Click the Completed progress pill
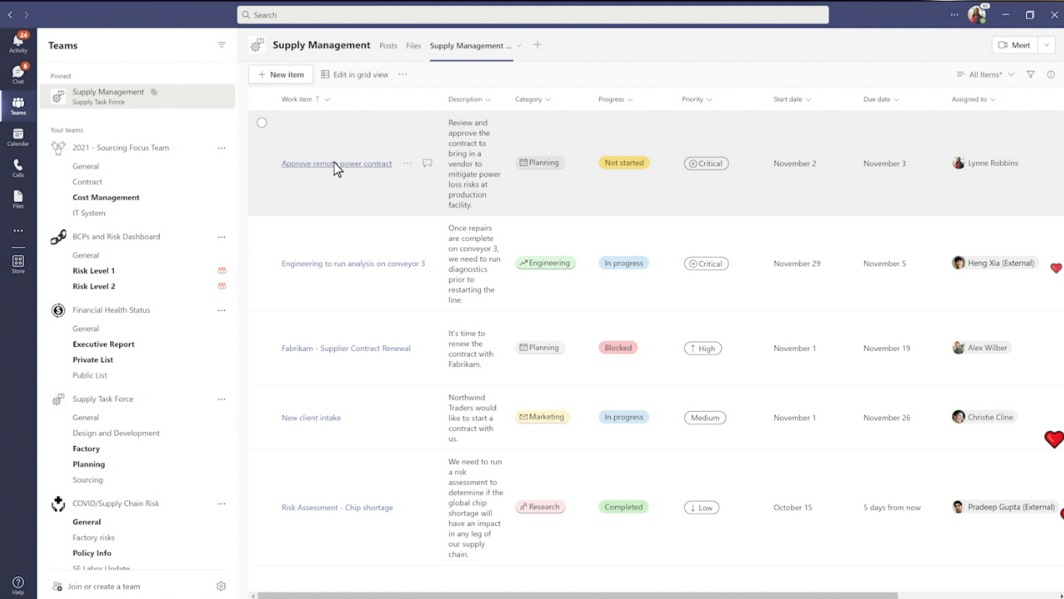 [x=624, y=507]
